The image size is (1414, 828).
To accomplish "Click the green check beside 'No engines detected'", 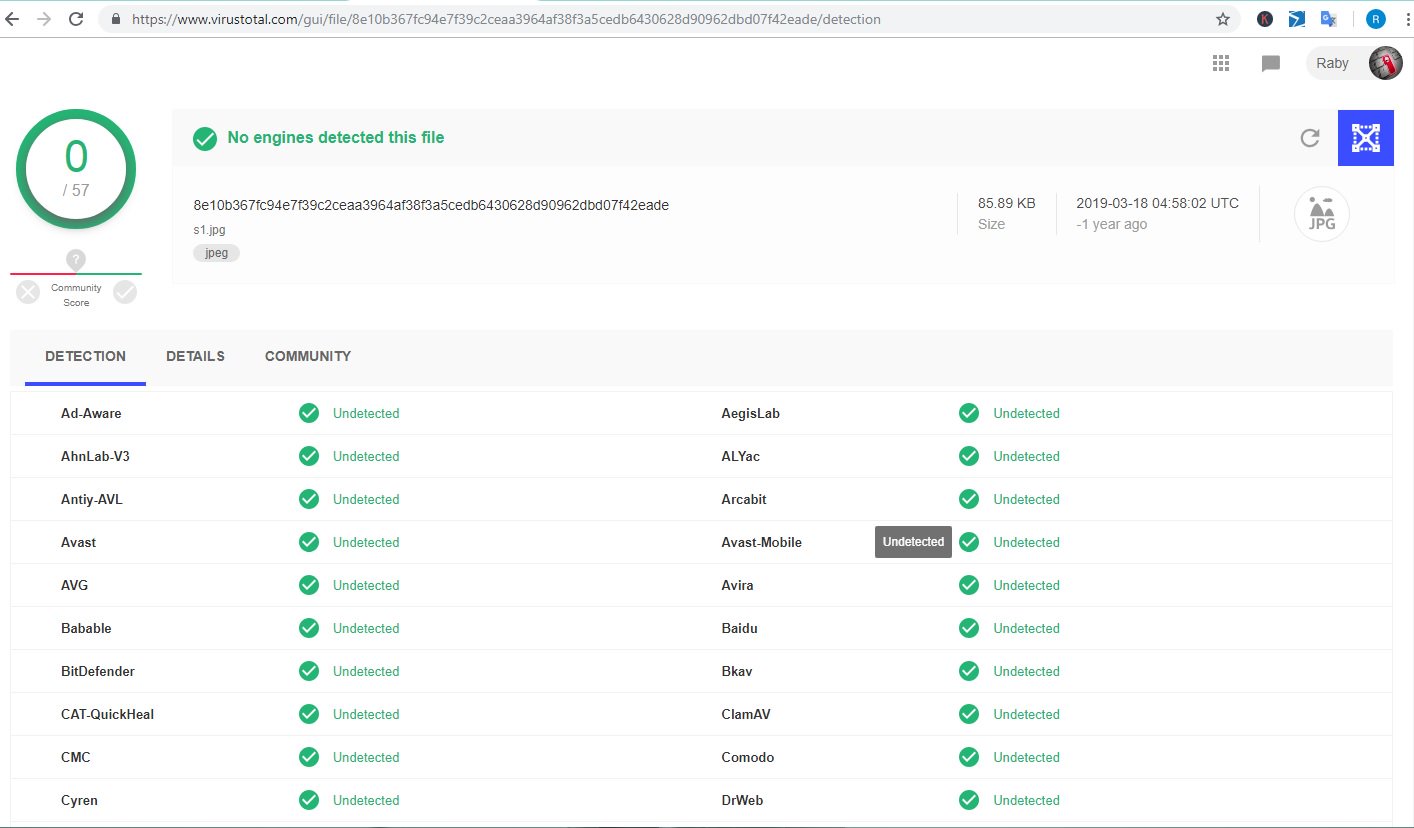I will tap(205, 138).
